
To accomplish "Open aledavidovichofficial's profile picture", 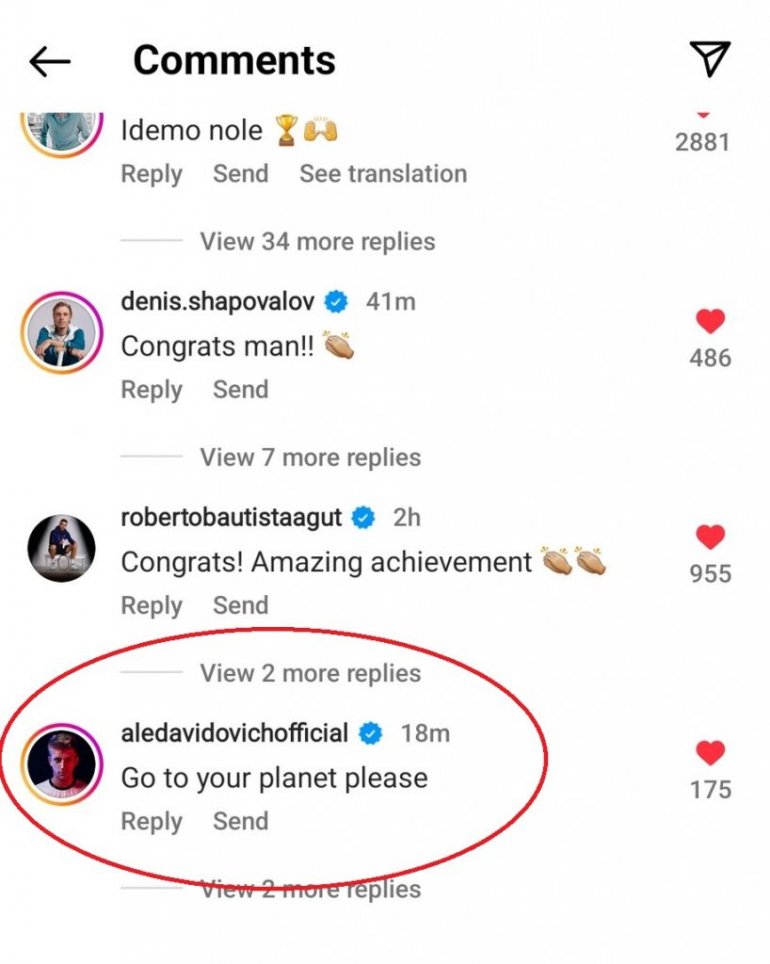I will pyautogui.click(x=61, y=765).
